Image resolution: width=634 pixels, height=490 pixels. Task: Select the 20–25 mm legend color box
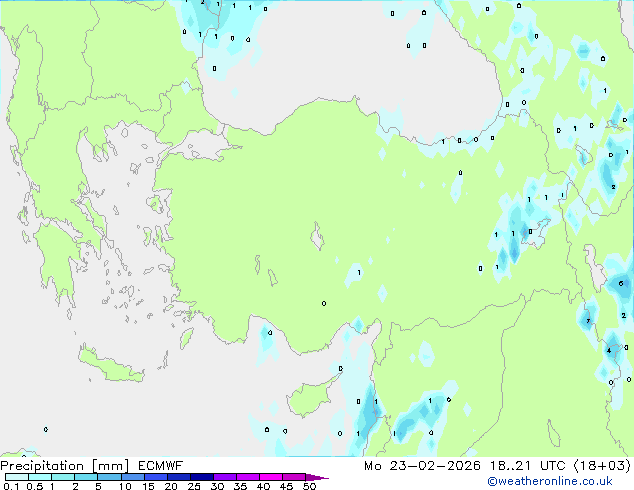[178, 477]
